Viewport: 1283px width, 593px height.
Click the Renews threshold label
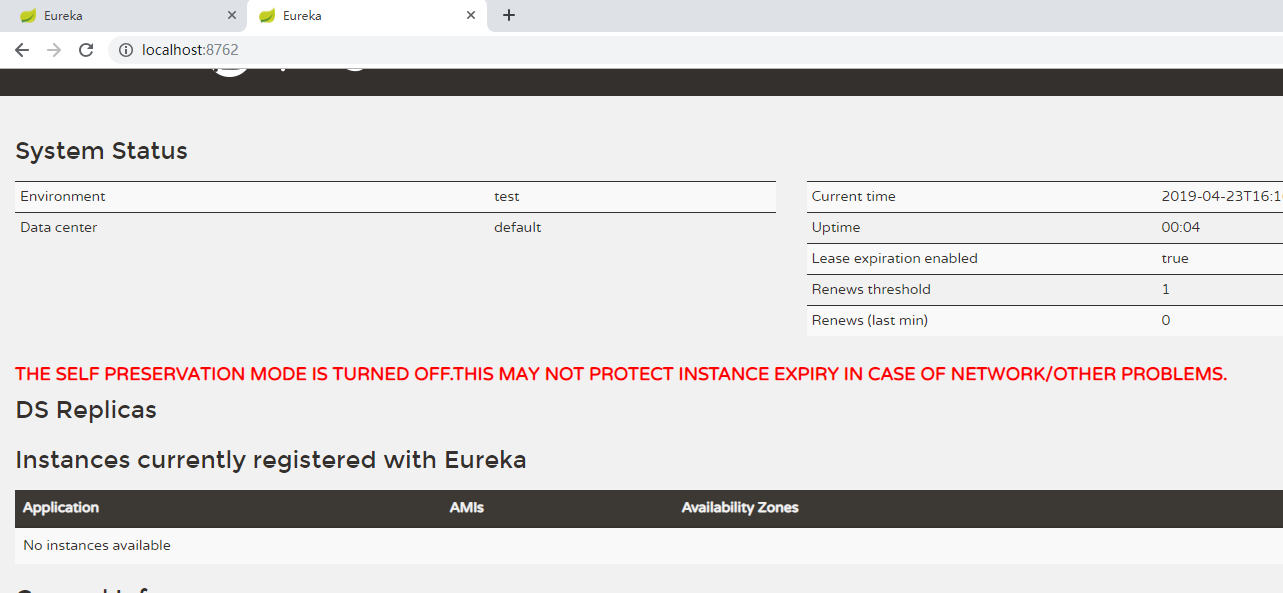(871, 290)
